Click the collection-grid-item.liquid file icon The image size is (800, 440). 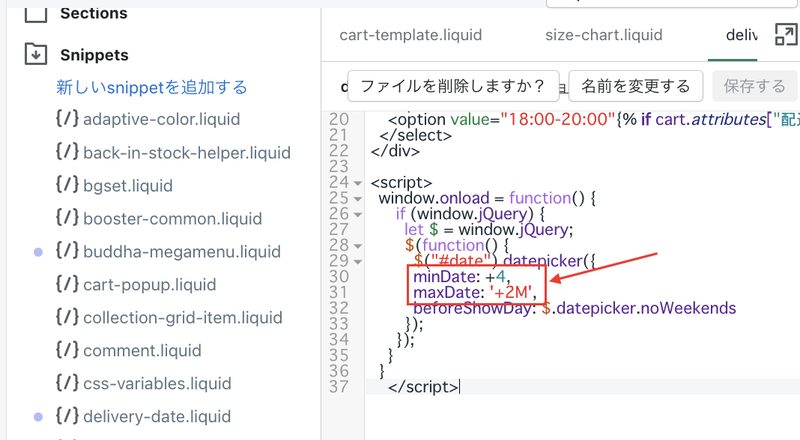(67, 316)
